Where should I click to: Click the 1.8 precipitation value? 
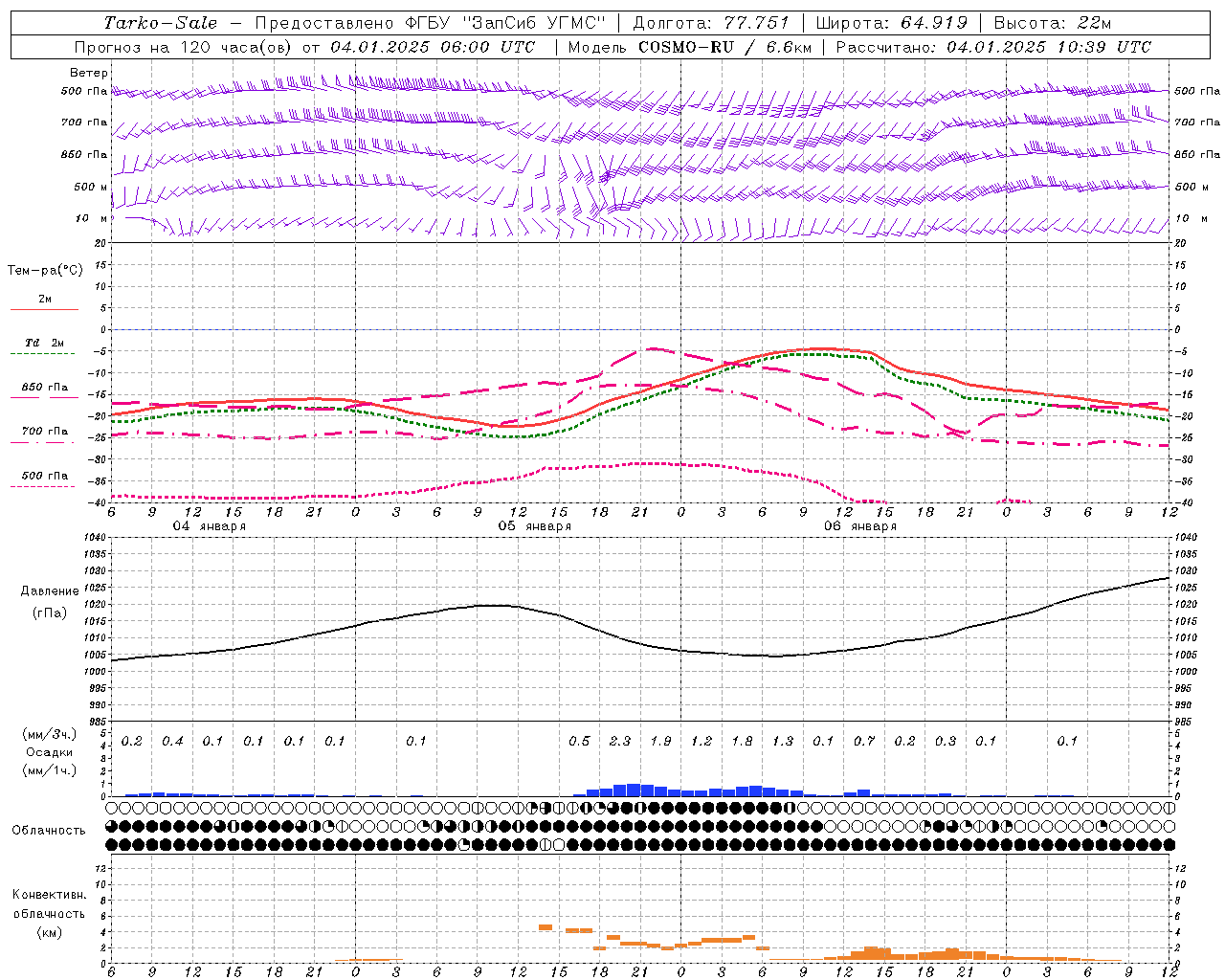743,741
